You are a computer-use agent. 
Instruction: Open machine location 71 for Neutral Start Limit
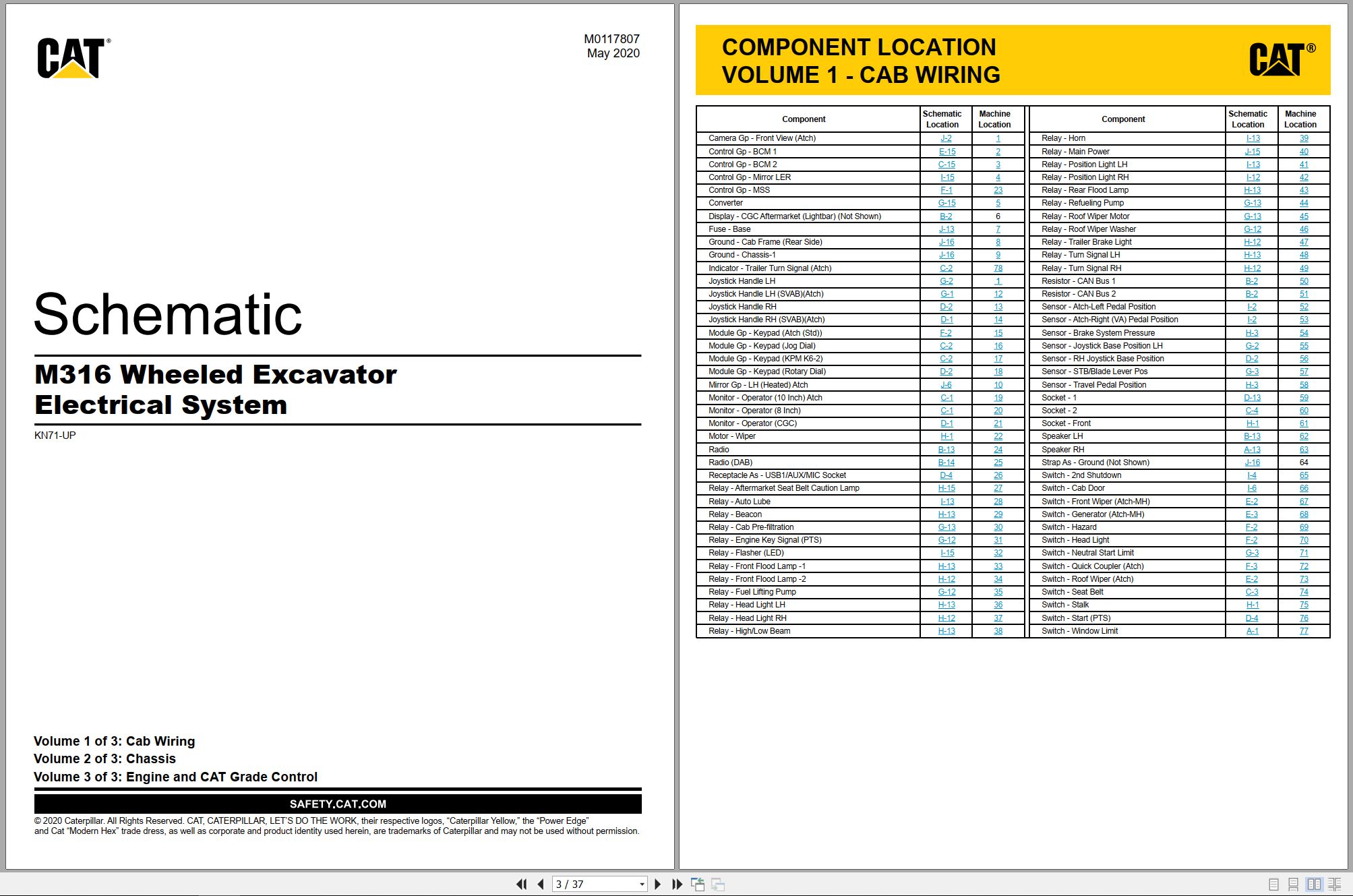[x=1304, y=553]
